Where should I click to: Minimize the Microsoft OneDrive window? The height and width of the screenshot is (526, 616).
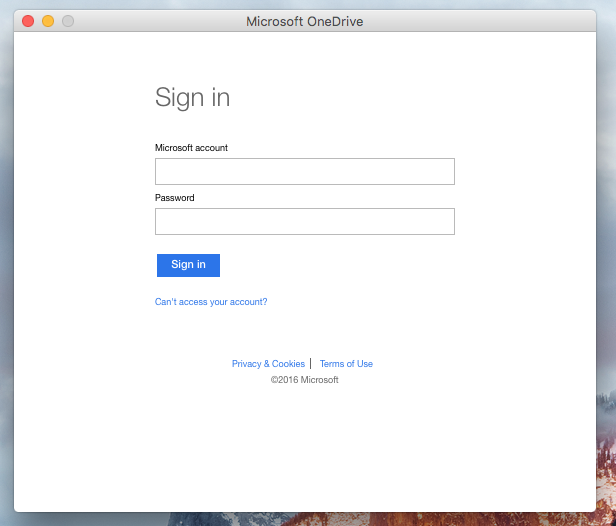pyautogui.click(x=48, y=21)
